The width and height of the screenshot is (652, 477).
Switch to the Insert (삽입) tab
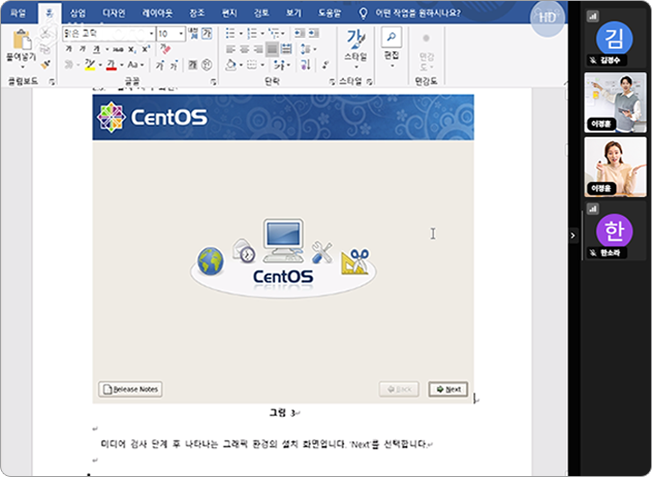[x=77, y=13]
